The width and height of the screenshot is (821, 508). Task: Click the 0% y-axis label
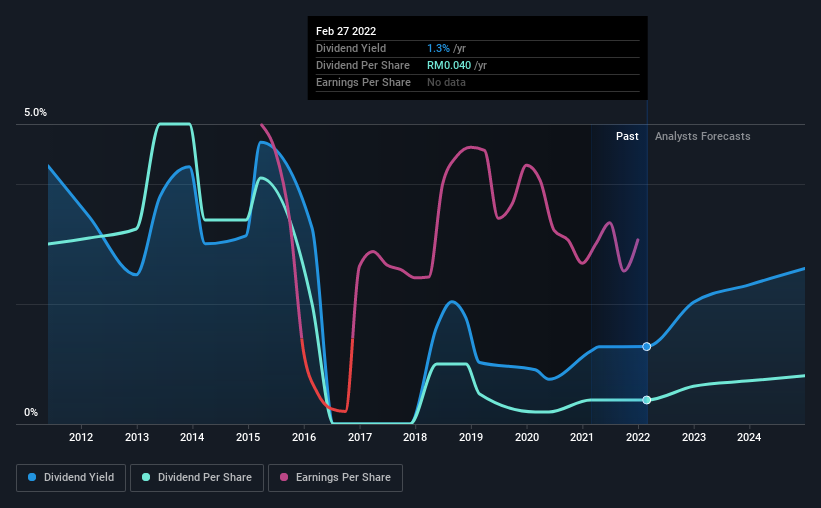point(31,413)
